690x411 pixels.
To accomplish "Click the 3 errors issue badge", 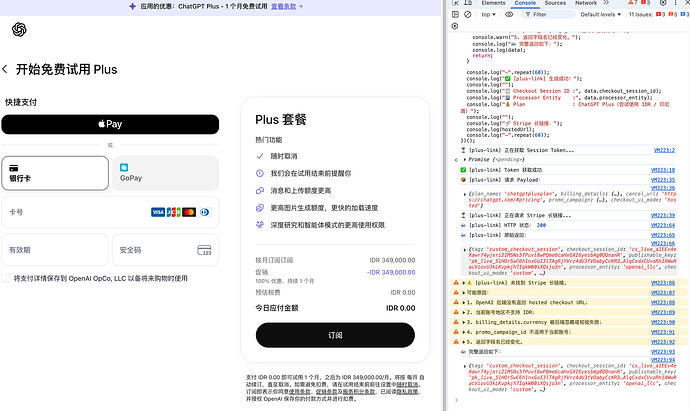I will pyautogui.click(x=661, y=15).
